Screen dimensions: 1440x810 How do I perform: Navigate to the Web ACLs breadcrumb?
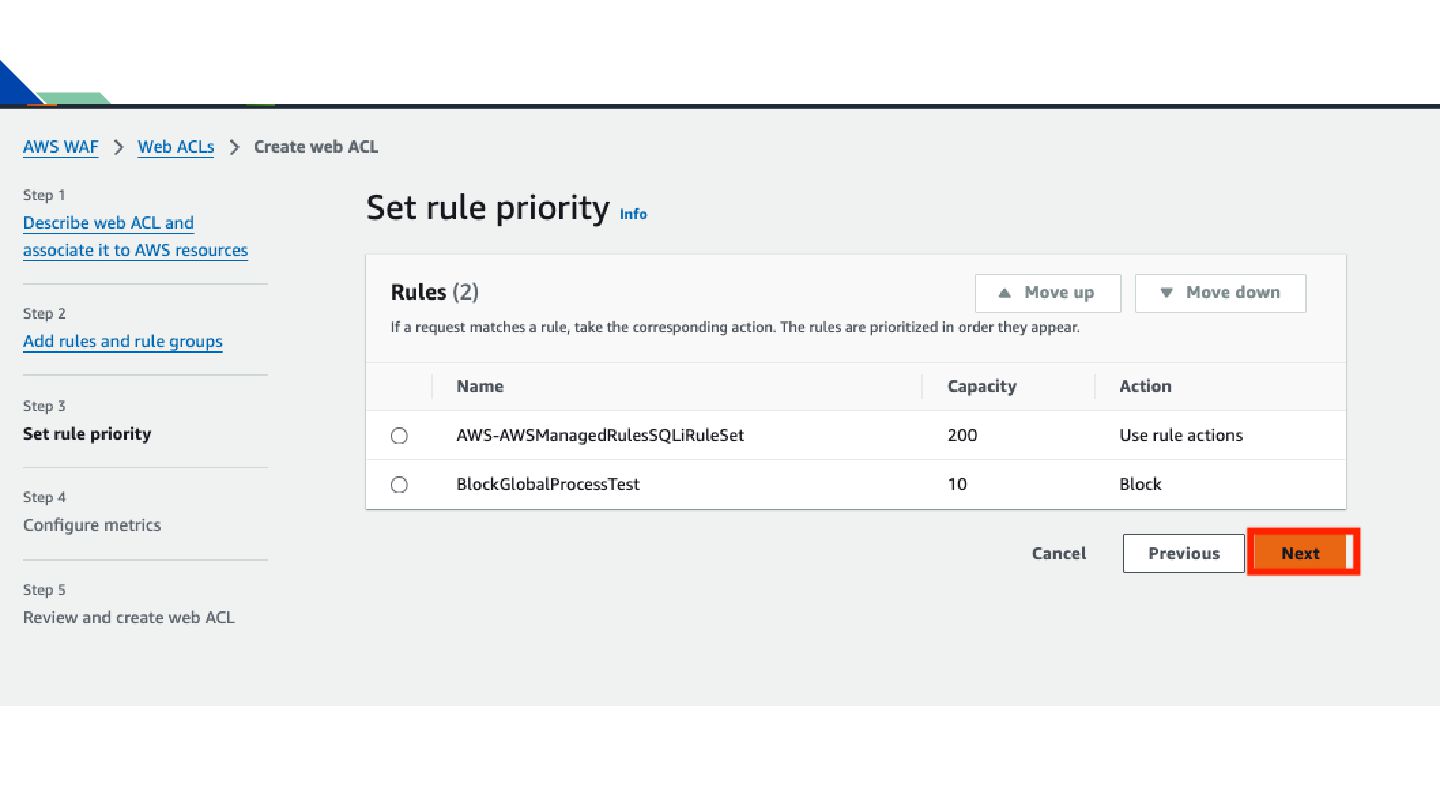pyautogui.click(x=176, y=147)
